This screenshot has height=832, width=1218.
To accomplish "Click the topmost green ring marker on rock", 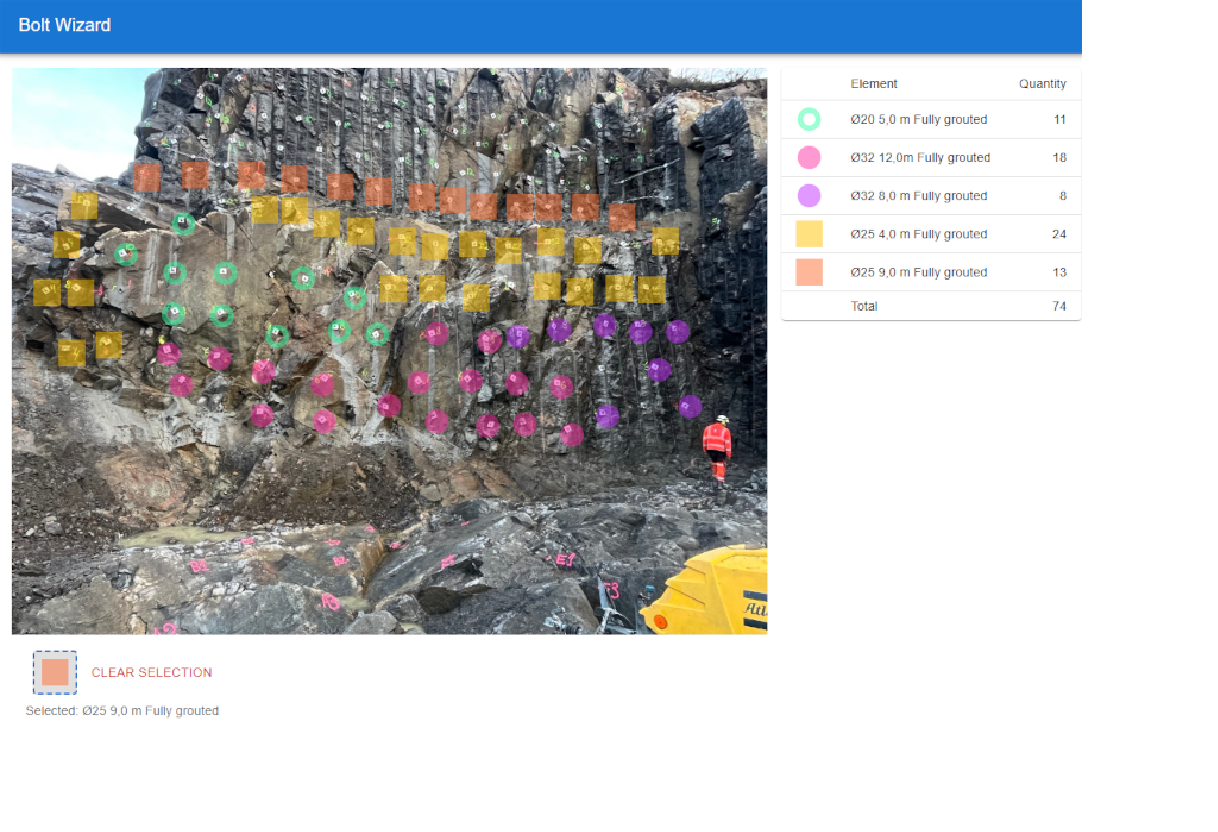I will (x=183, y=223).
